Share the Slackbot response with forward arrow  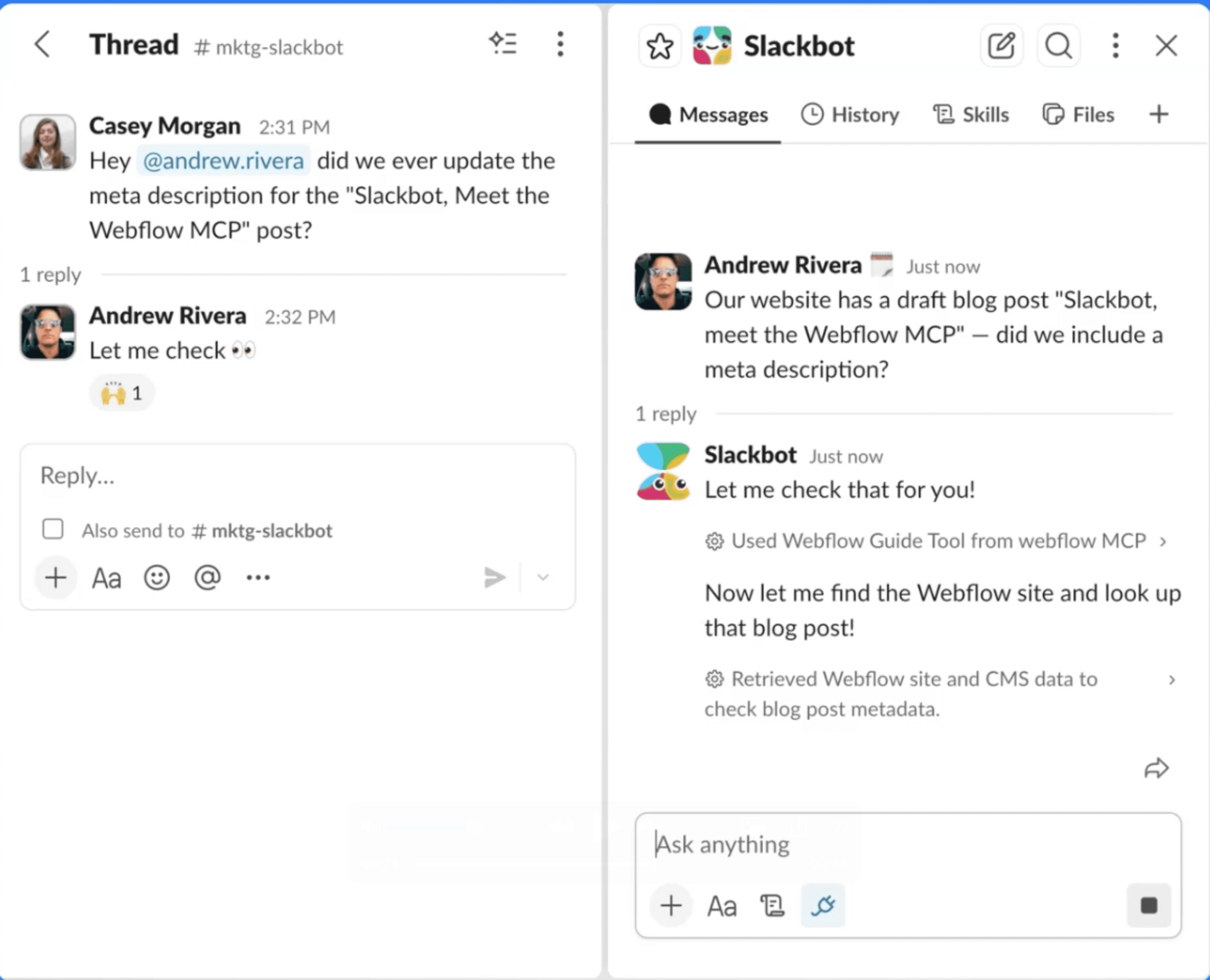(1156, 768)
